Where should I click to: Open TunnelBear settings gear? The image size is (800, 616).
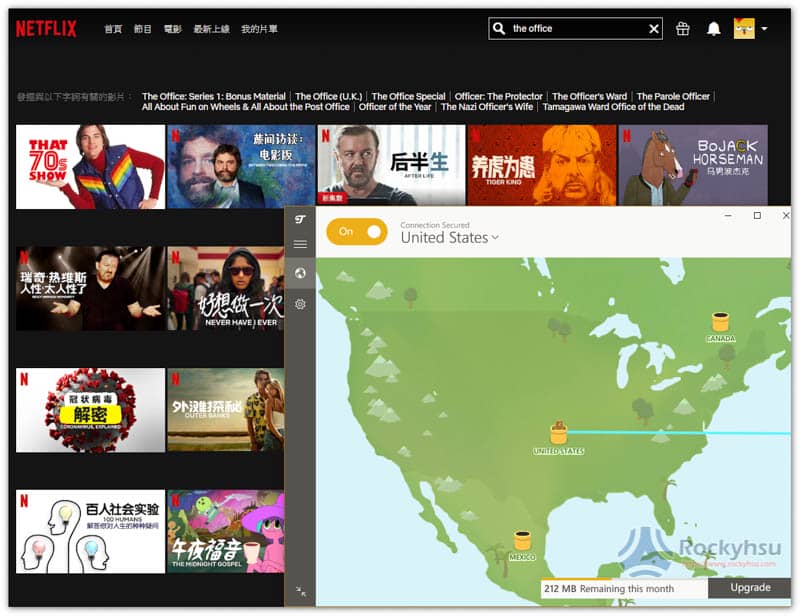point(300,304)
